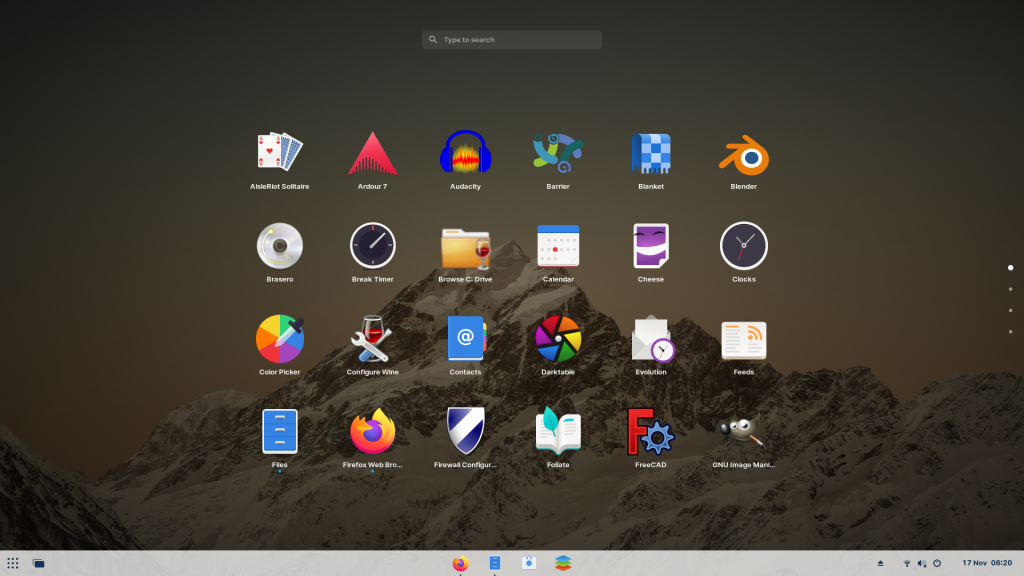Open the network indicator in the tray
Viewport: 1024px width, 576px height.
click(x=906, y=563)
